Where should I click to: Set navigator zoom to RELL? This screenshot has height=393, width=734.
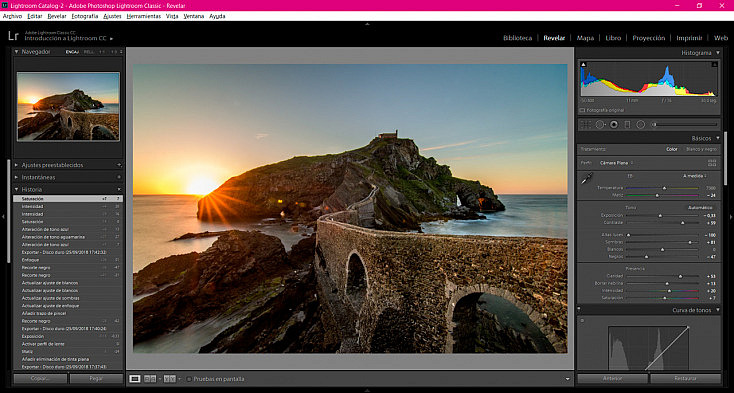(x=88, y=52)
